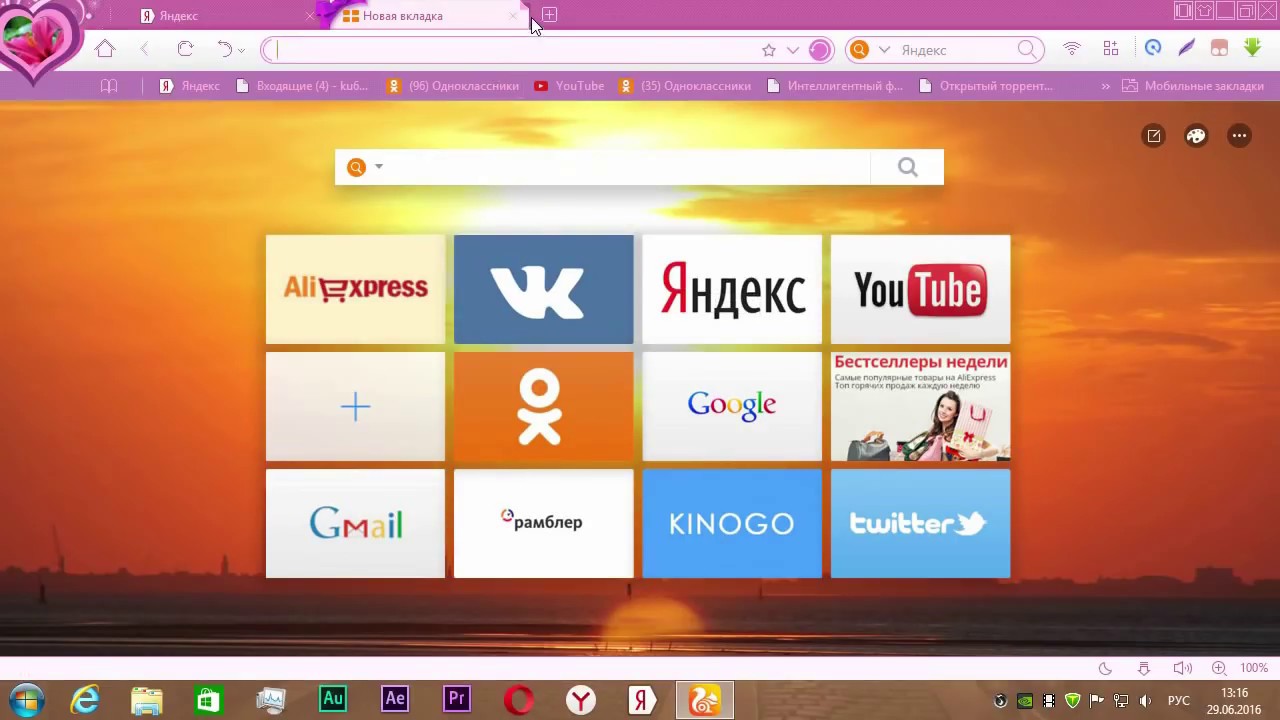
Task: Expand the address bar history dropdown
Action: (x=793, y=50)
